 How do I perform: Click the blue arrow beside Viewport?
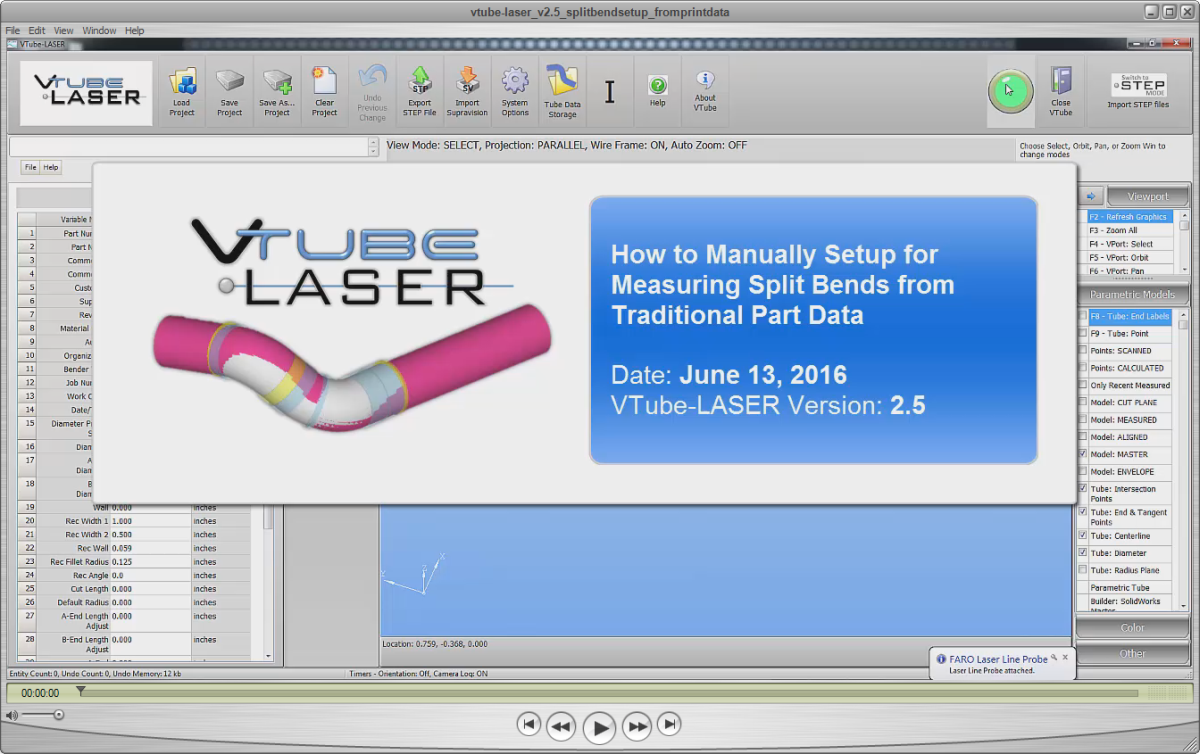[x=1091, y=196]
